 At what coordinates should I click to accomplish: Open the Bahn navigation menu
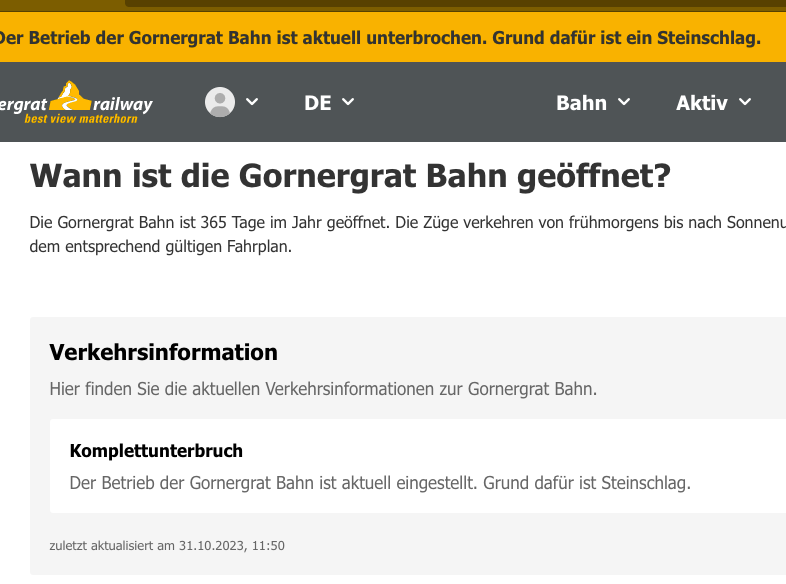(593, 103)
